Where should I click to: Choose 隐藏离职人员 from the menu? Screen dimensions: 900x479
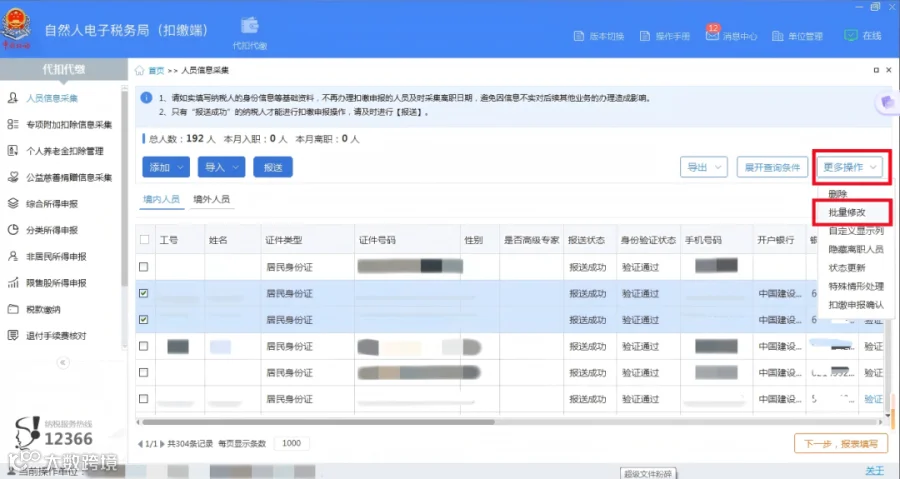coord(854,250)
